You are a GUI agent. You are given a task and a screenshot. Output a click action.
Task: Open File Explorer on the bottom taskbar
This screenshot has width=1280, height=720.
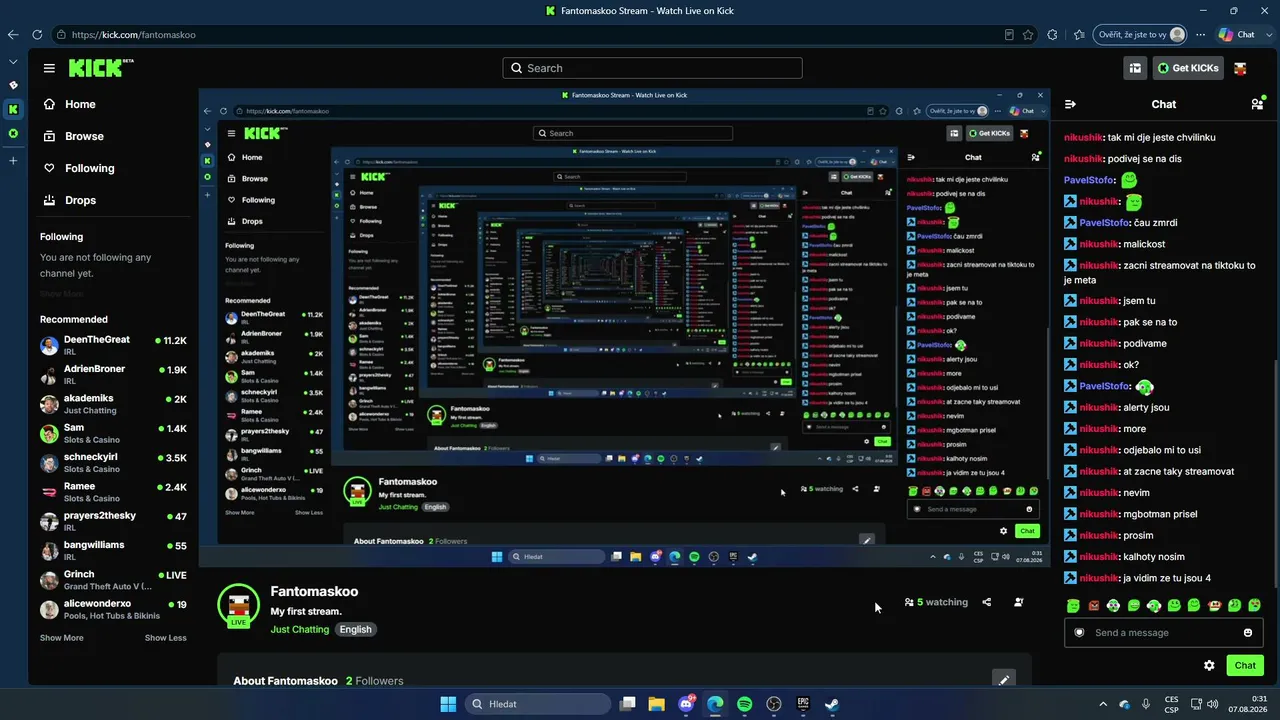coord(656,704)
